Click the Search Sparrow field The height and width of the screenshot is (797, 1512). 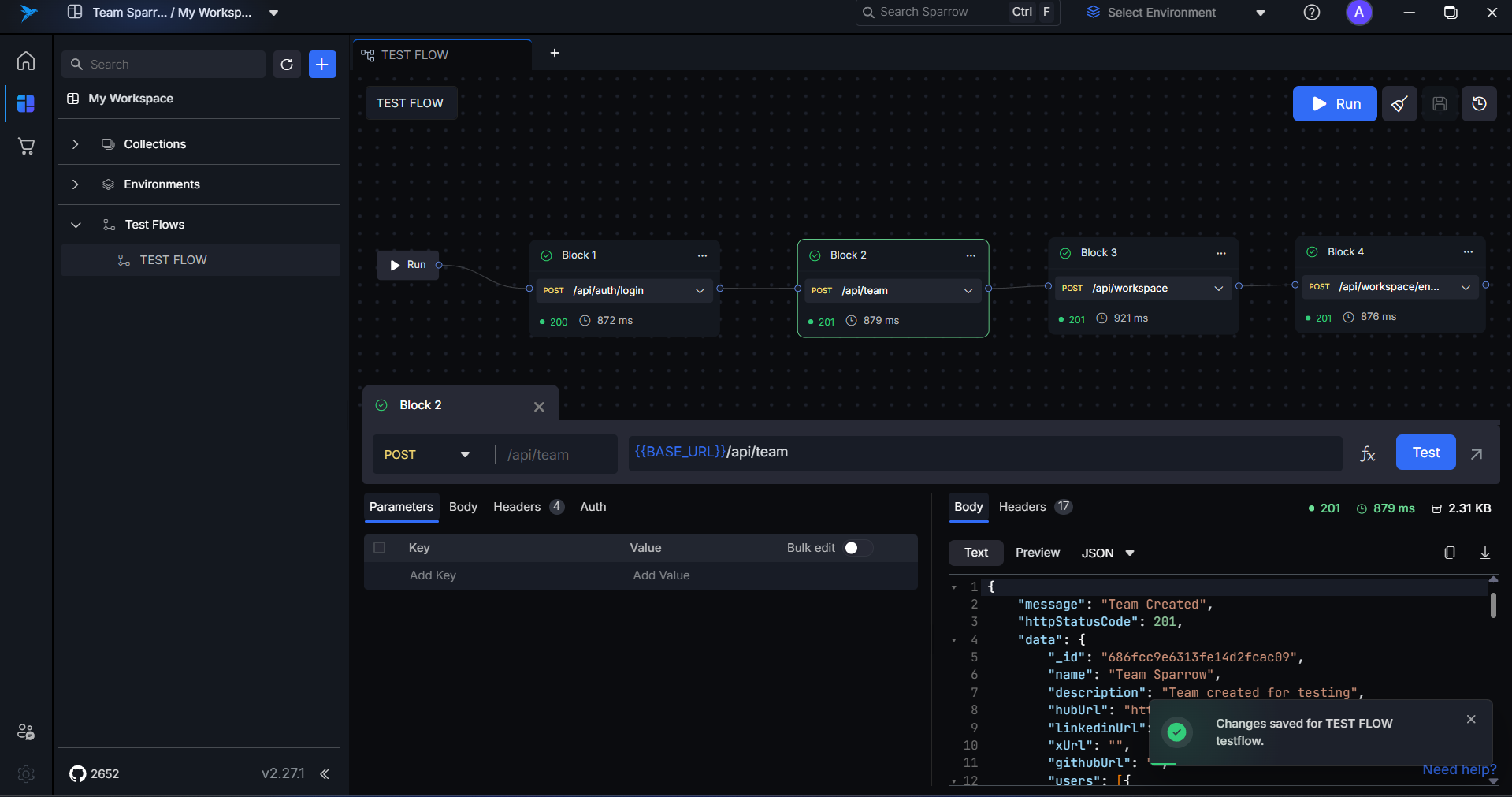click(x=957, y=13)
